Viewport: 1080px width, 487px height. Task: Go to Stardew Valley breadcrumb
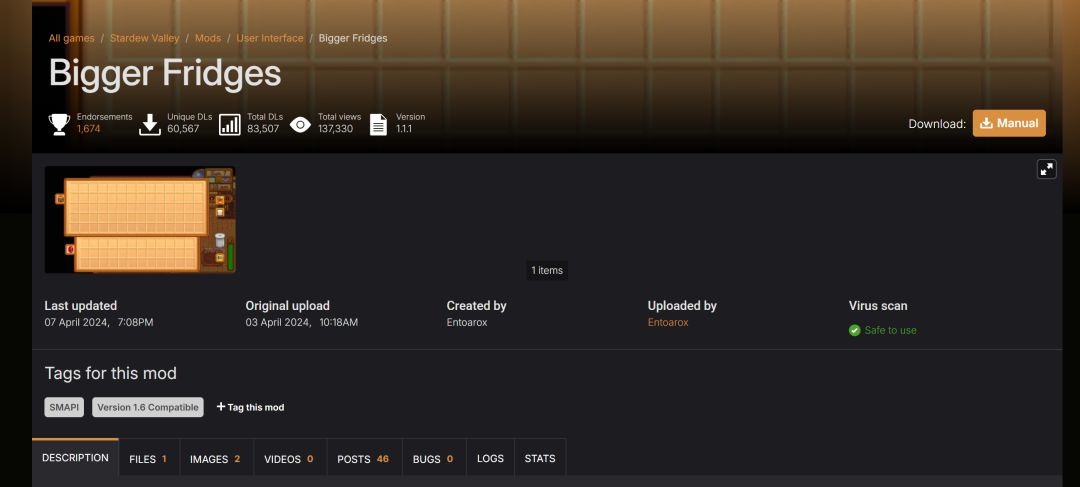tap(145, 38)
